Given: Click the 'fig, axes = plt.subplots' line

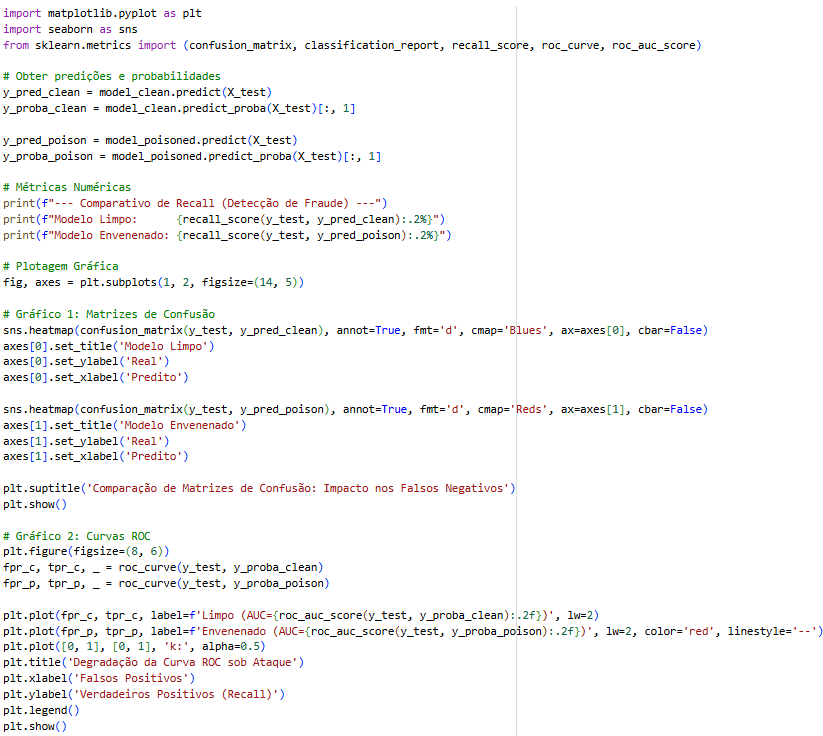Looking at the screenshot, I should tap(153, 282).
